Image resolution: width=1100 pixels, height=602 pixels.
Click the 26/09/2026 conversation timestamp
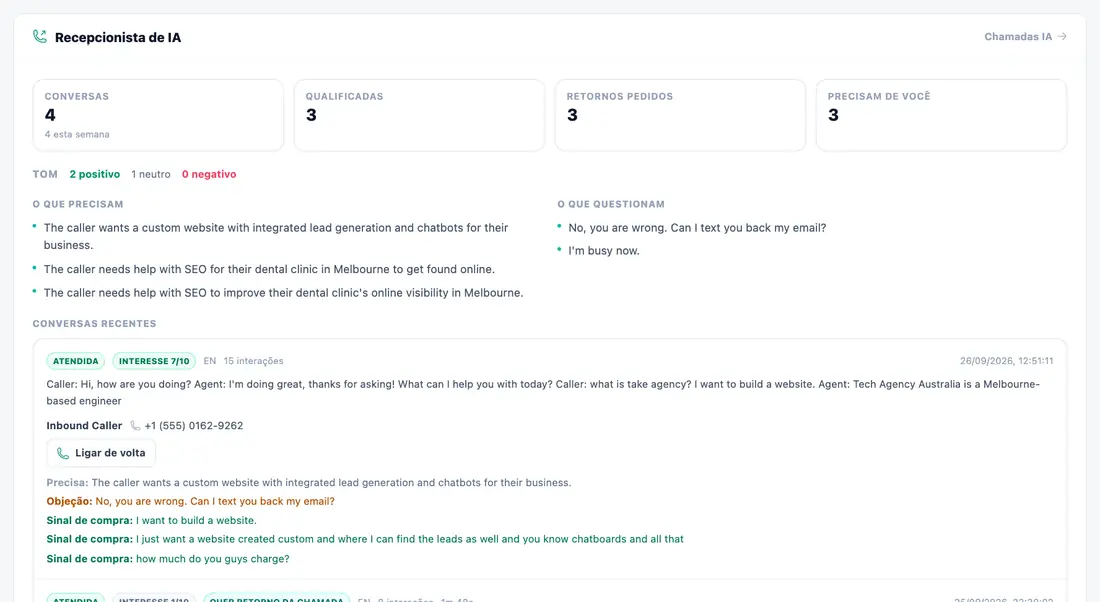(1006, 361)
